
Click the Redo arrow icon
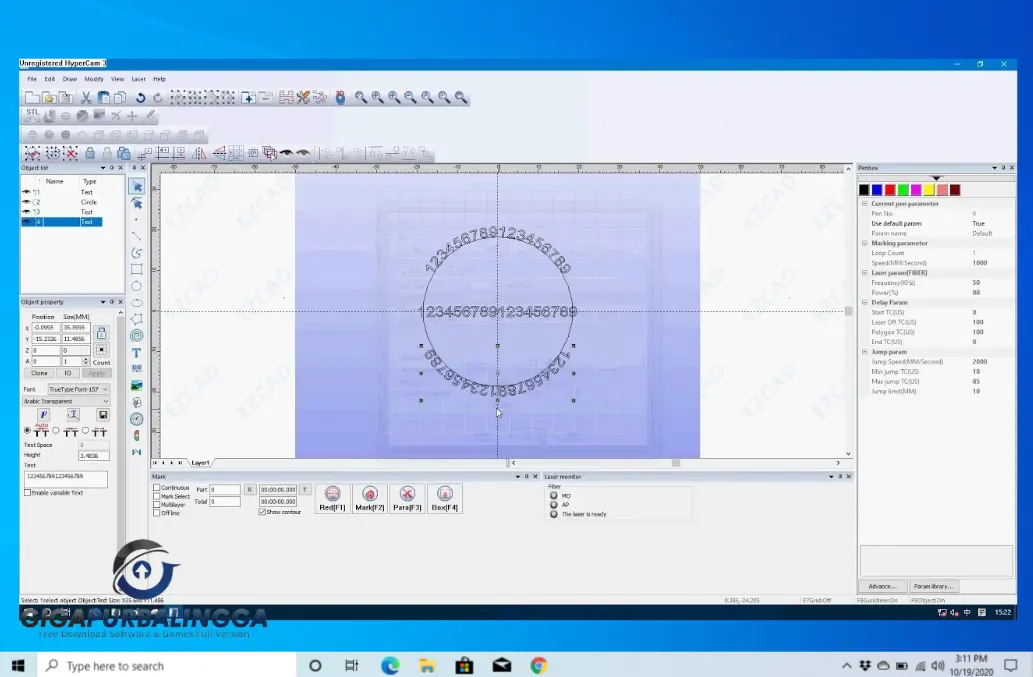[x=157, y=97]
